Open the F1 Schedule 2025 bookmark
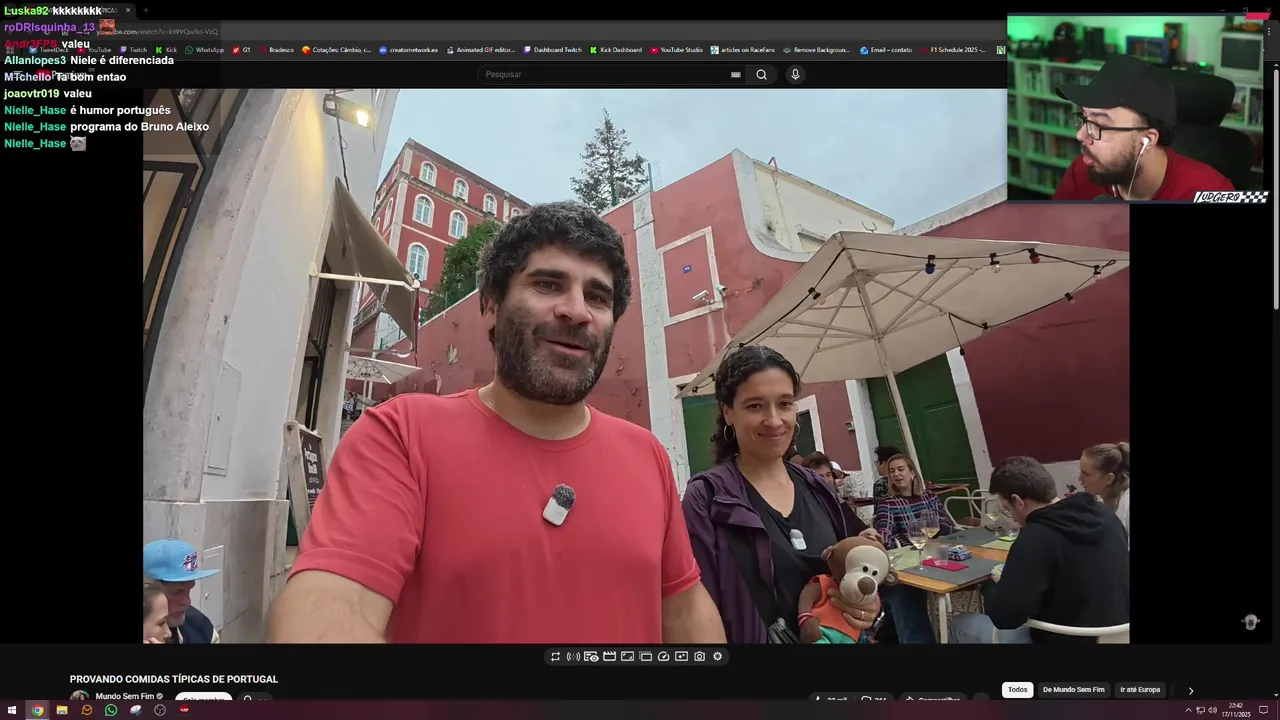The width and height of the screenshot is (1280, 720). (953, 50)
